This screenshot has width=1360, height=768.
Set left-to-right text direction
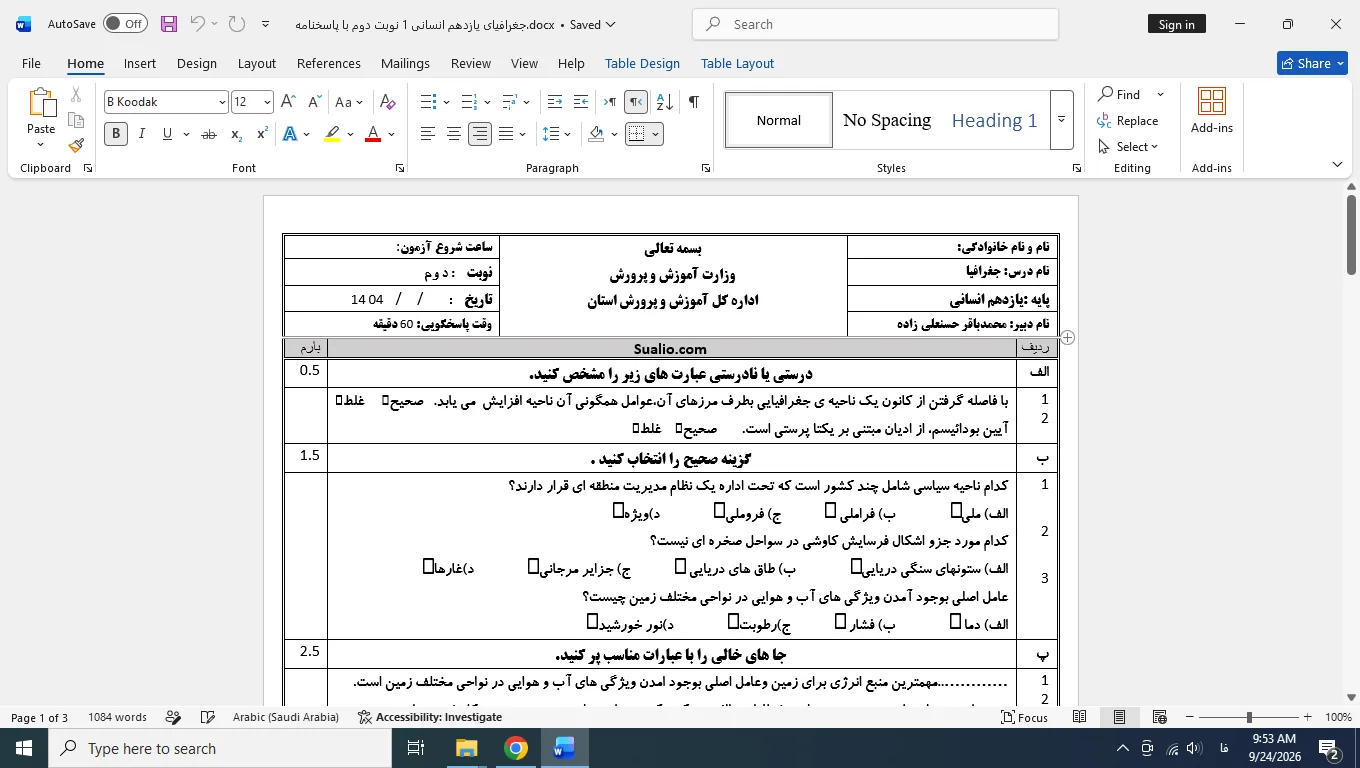pyautogui.click(x=609, y=102)
